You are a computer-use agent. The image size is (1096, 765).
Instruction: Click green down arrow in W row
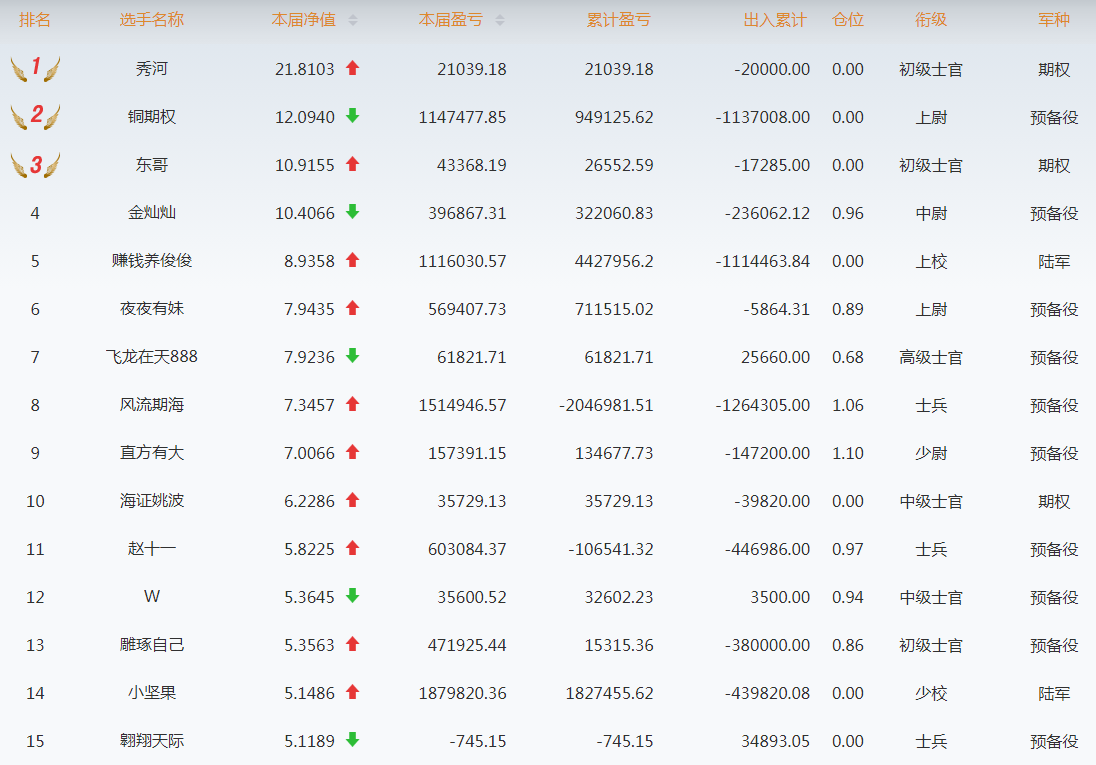click(352, 596)
